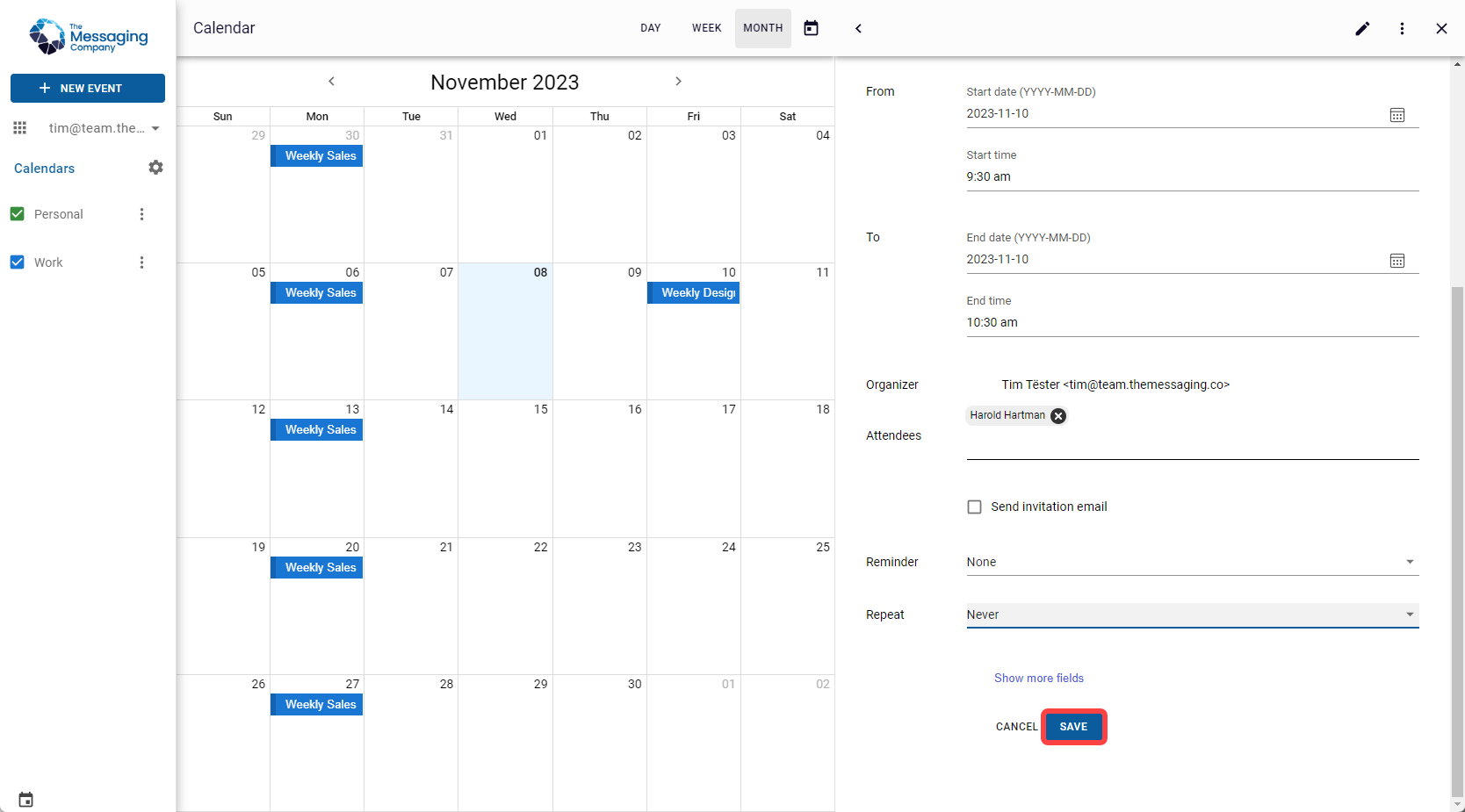Remove Harold Hartman from attendees
1465x812 pixels.
(1057, 416)
